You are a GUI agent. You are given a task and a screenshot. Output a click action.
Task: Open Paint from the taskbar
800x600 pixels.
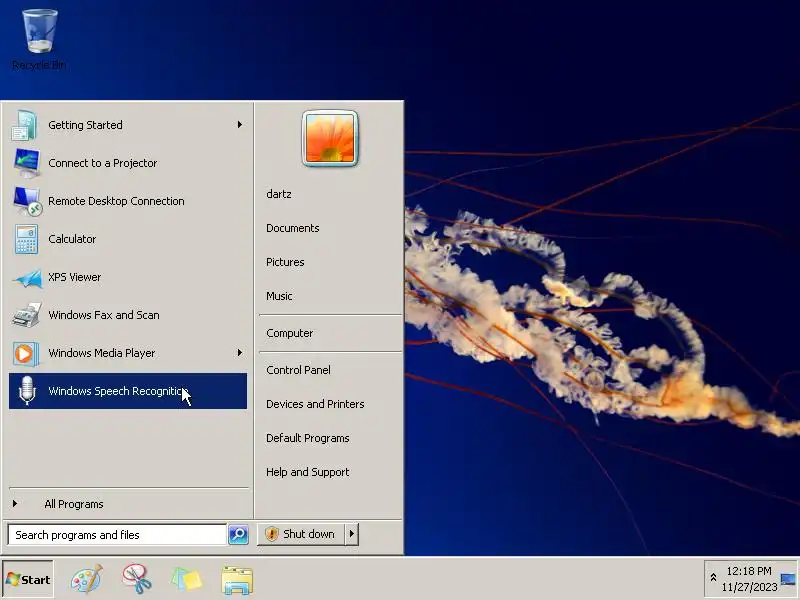(x=87, y=580)
